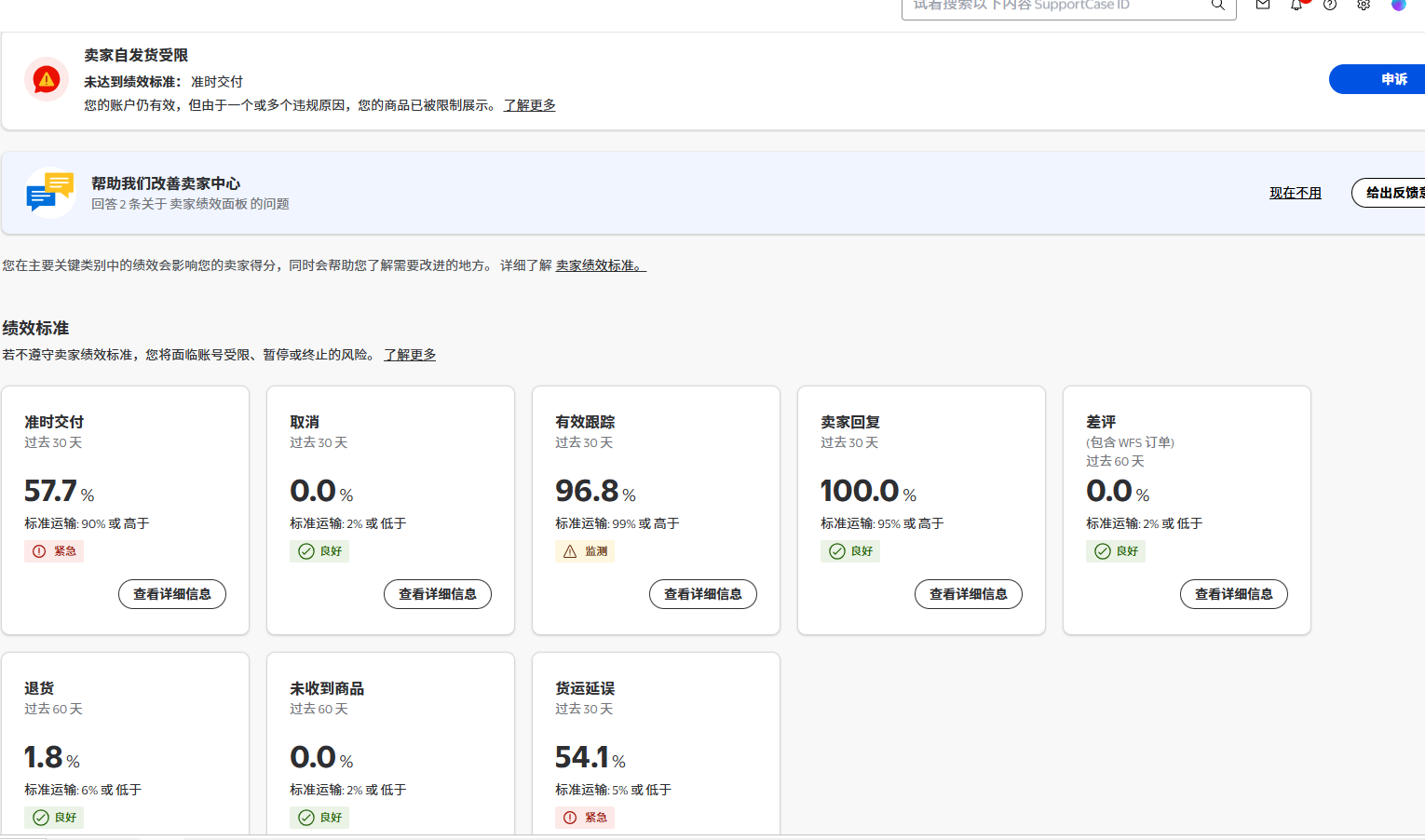Screen dimensions: 1425x840
Task: Click the 良好 status badge on 差评
Action: [1116, 551]
